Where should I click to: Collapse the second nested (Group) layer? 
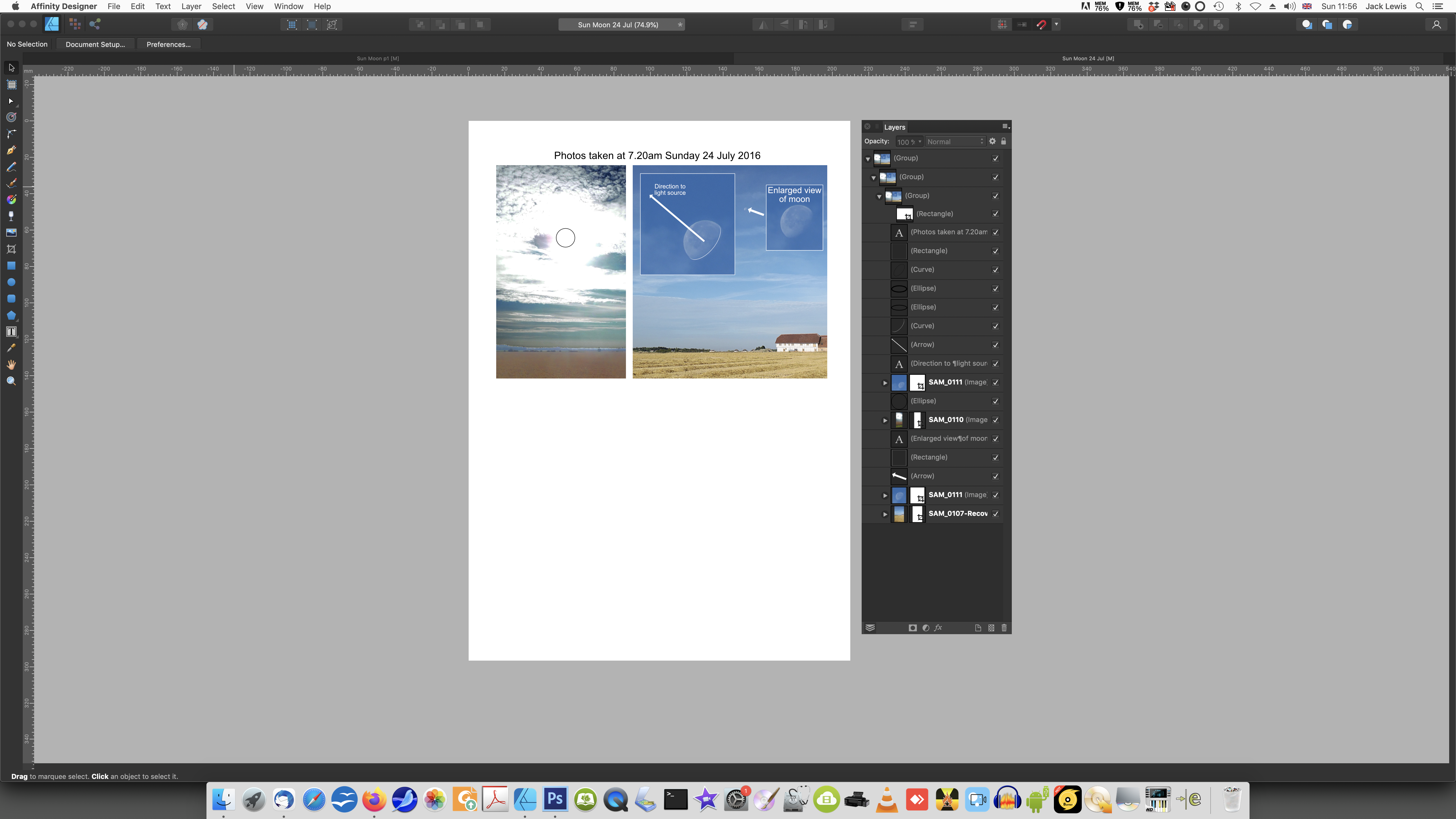tap(874, 177)
